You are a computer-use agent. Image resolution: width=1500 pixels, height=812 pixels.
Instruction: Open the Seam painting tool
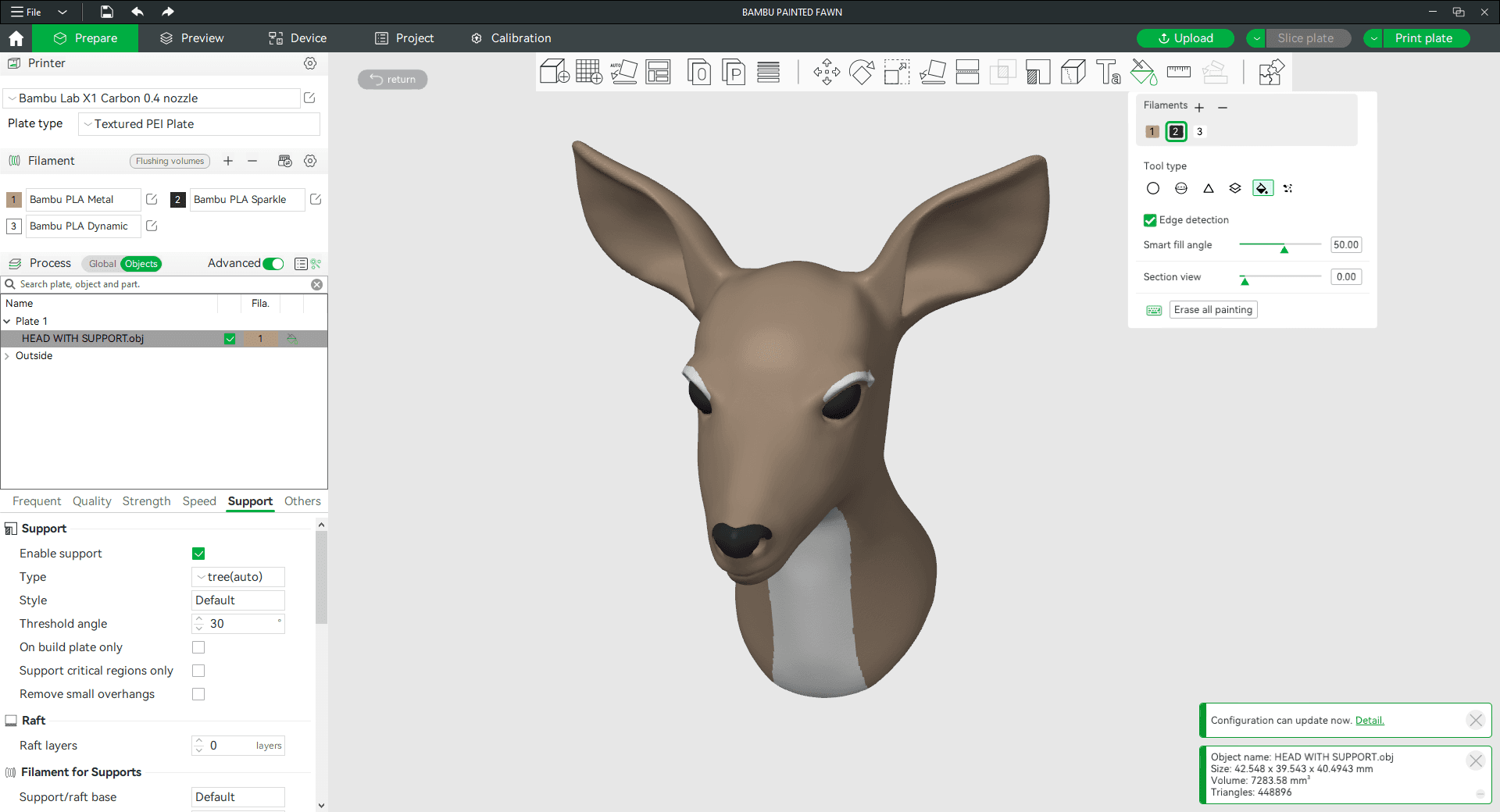[x=1073, y=72]
